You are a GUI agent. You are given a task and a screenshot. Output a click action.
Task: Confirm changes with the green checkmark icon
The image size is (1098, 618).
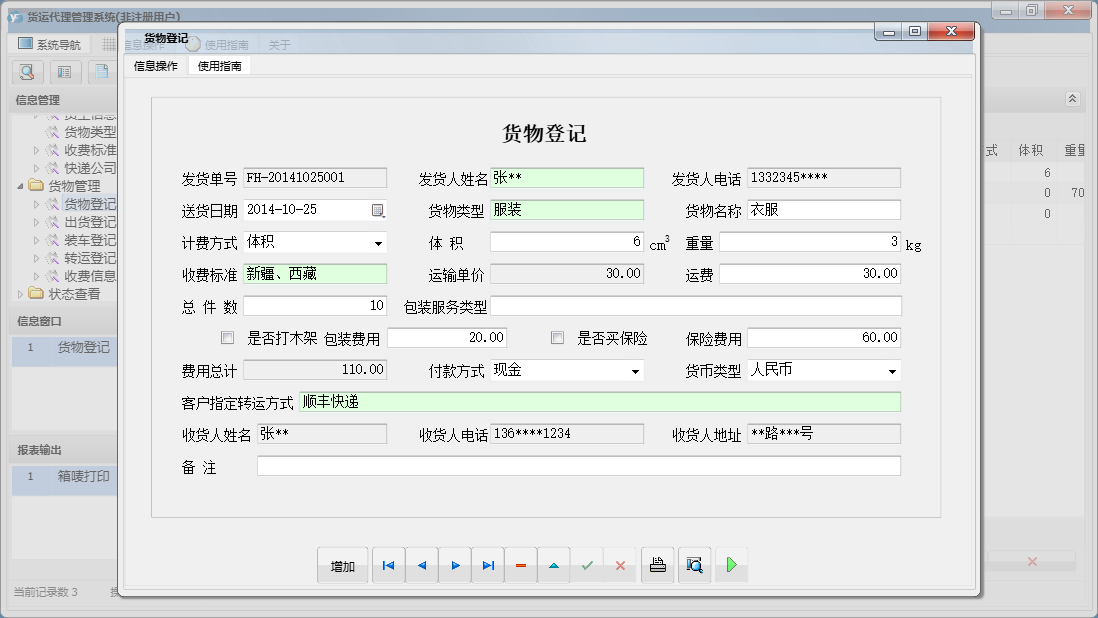click(x=587, y=565)
